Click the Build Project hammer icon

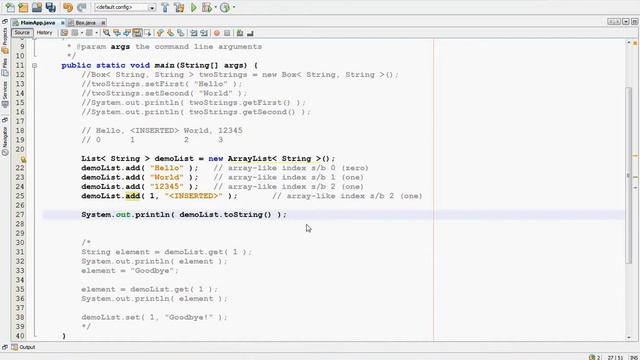click(x=165, y=7)
